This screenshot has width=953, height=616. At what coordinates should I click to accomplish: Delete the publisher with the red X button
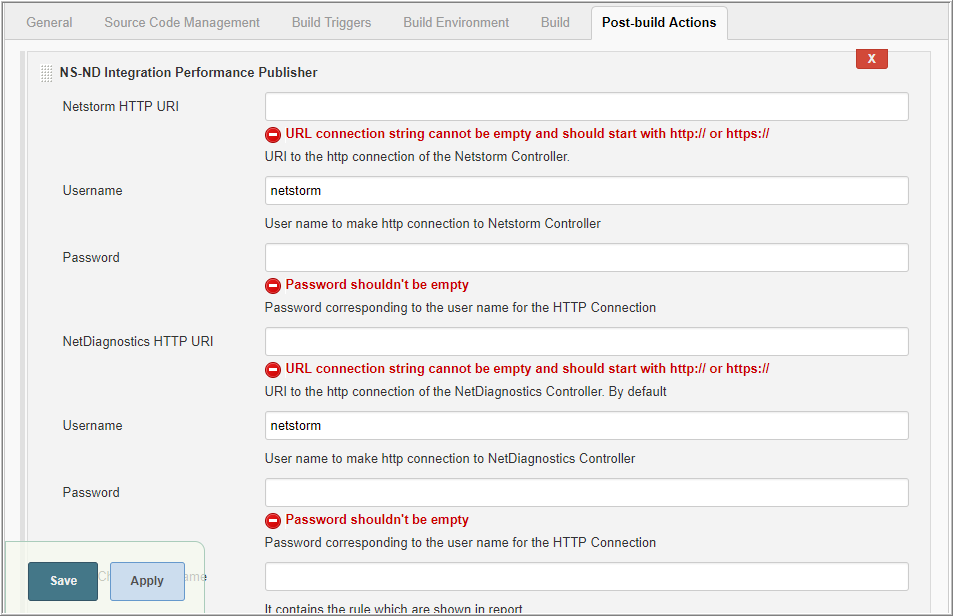[871, 59]
